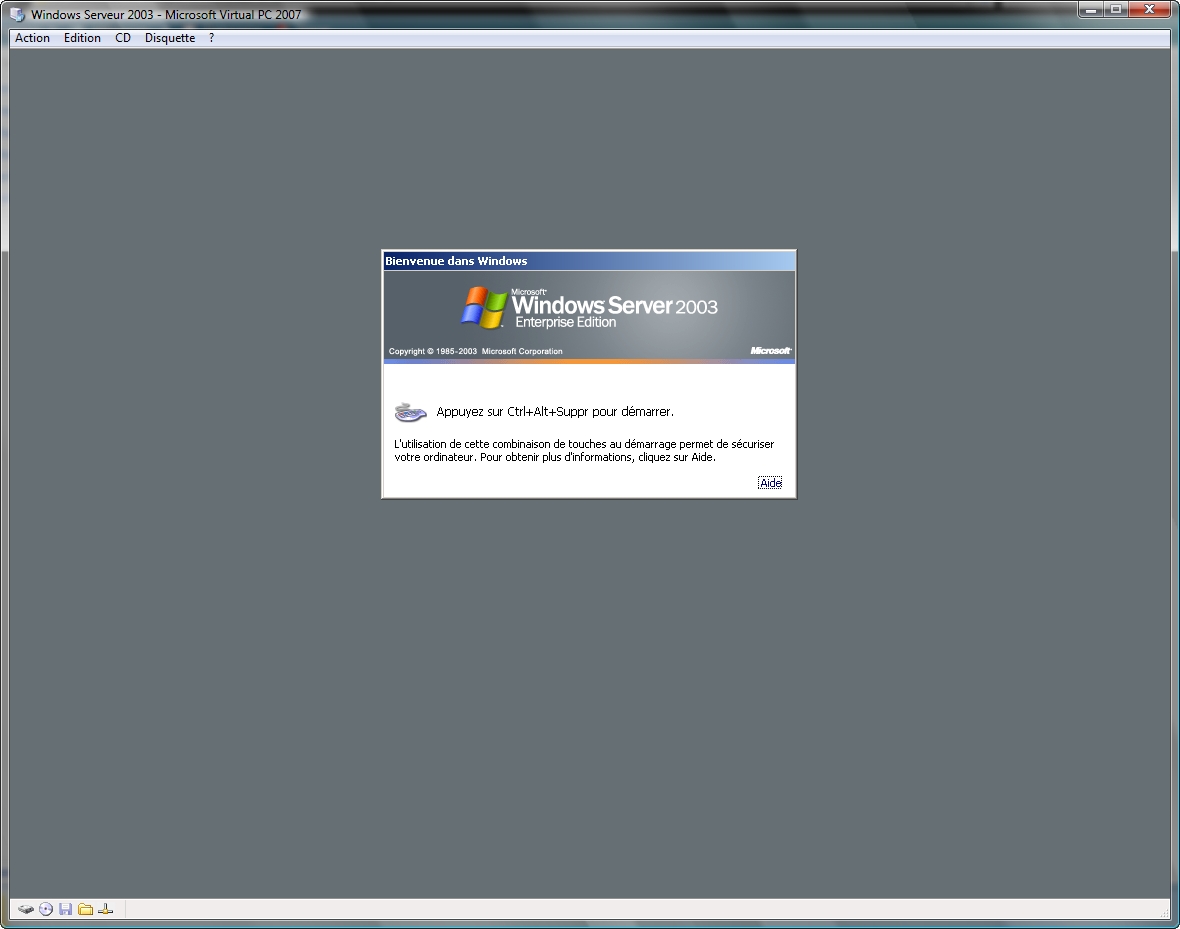Open the Edition menu

pos(82,38)
